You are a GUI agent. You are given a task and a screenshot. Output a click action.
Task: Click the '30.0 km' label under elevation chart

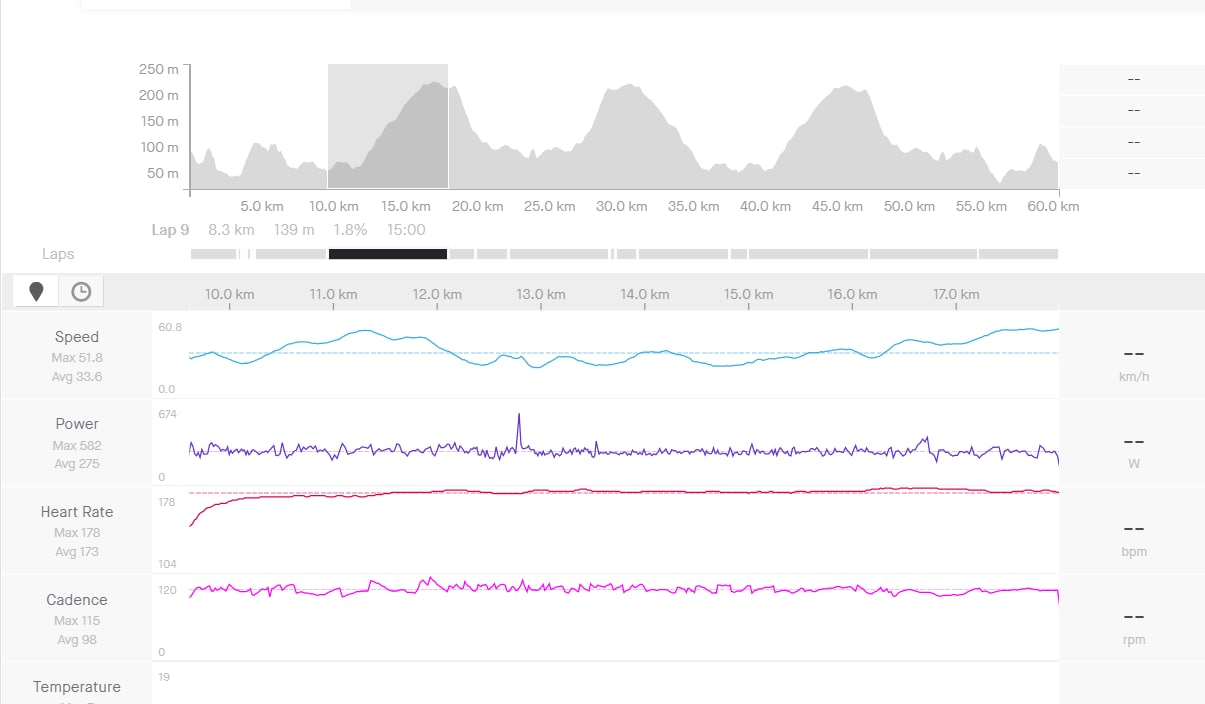point(622,206)
